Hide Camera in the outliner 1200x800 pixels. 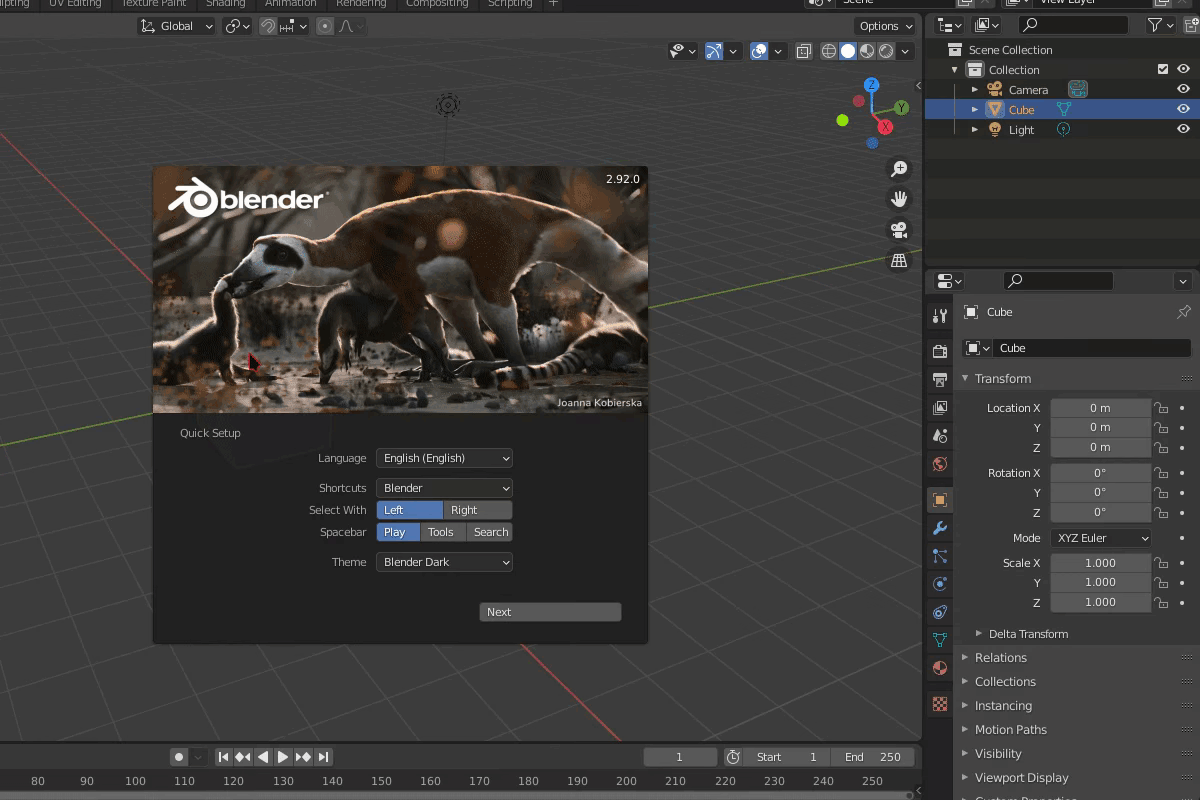click(x=1183, y=89)
